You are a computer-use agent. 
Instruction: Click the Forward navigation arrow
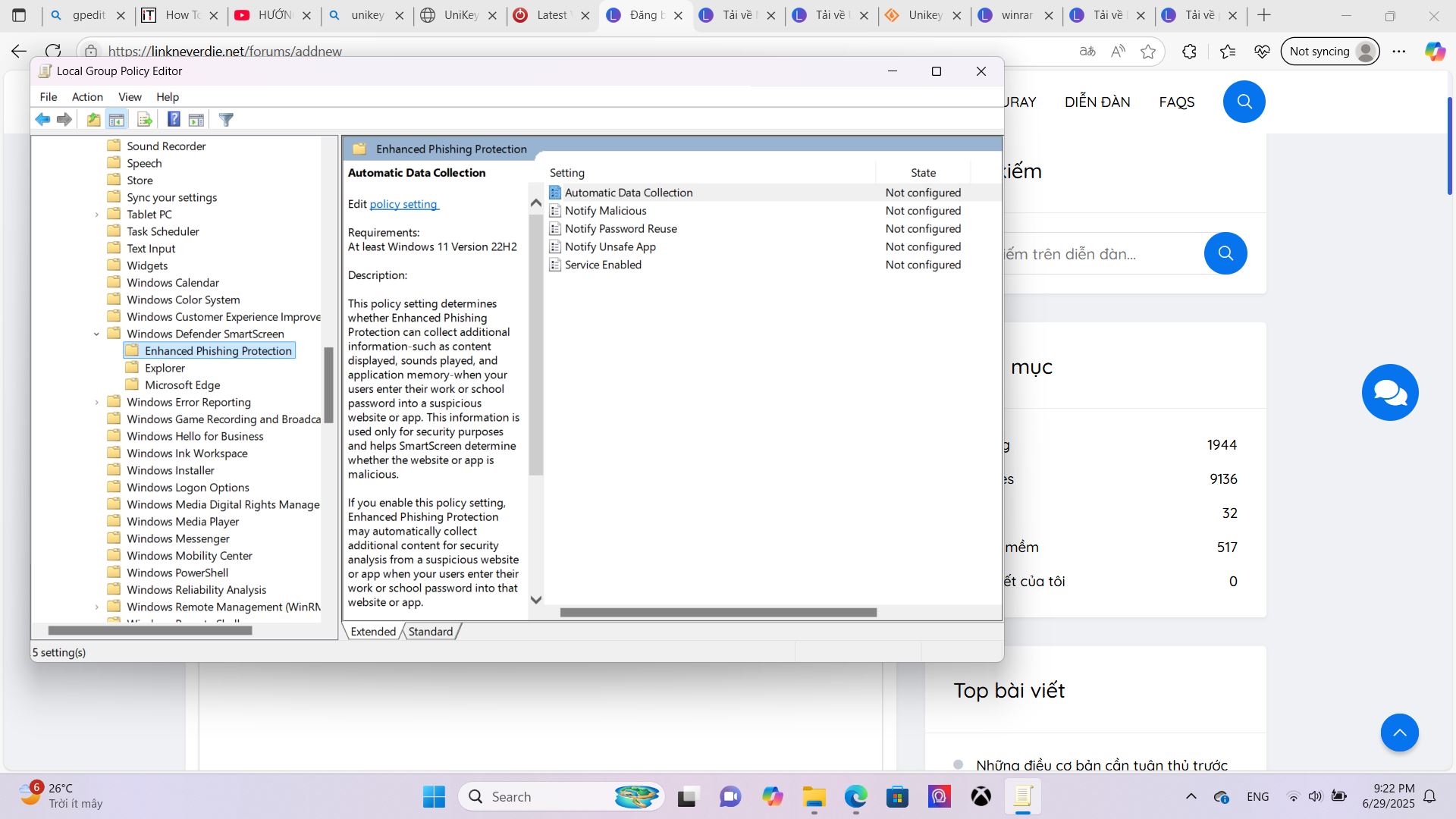tap(64, 119)
